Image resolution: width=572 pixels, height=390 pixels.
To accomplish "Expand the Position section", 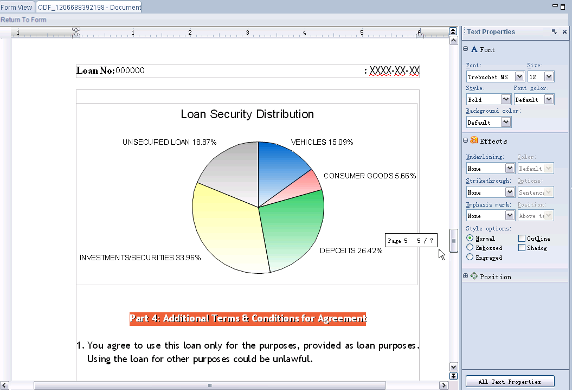I will point(465,276).
